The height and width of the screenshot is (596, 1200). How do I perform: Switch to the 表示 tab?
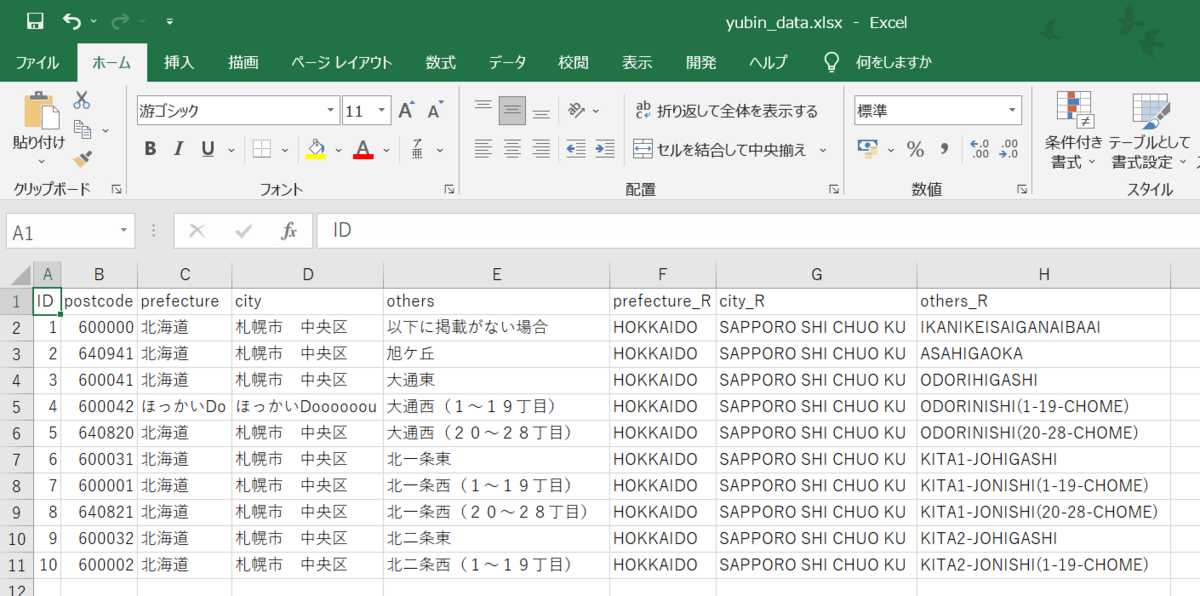coord(637,62)
